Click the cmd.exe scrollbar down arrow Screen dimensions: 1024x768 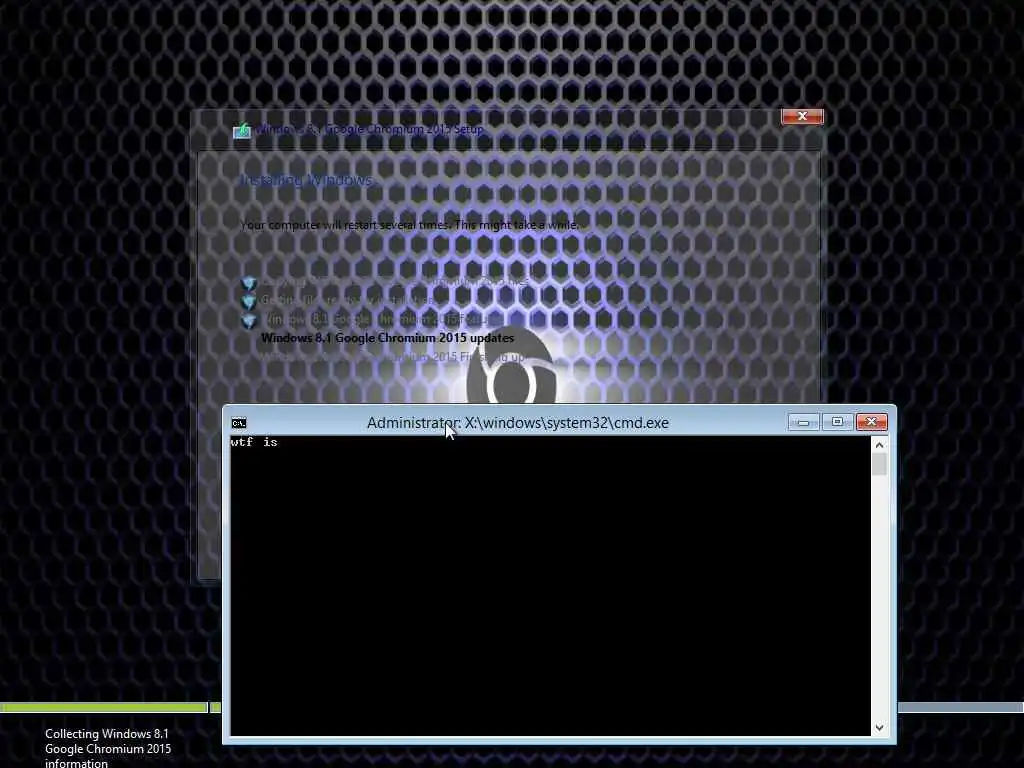point(879,728)
